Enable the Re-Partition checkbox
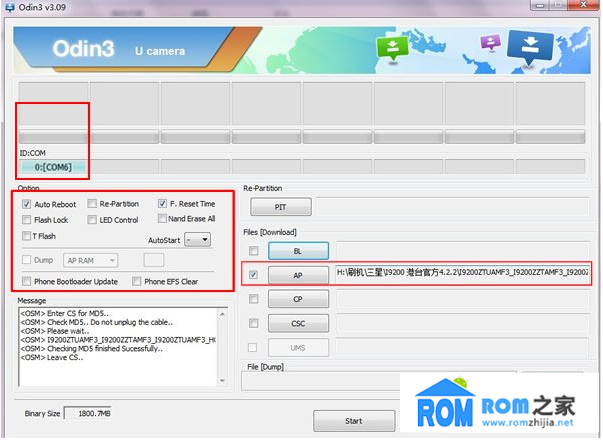The width and height of the screenshot is (603, 441). 92,203
